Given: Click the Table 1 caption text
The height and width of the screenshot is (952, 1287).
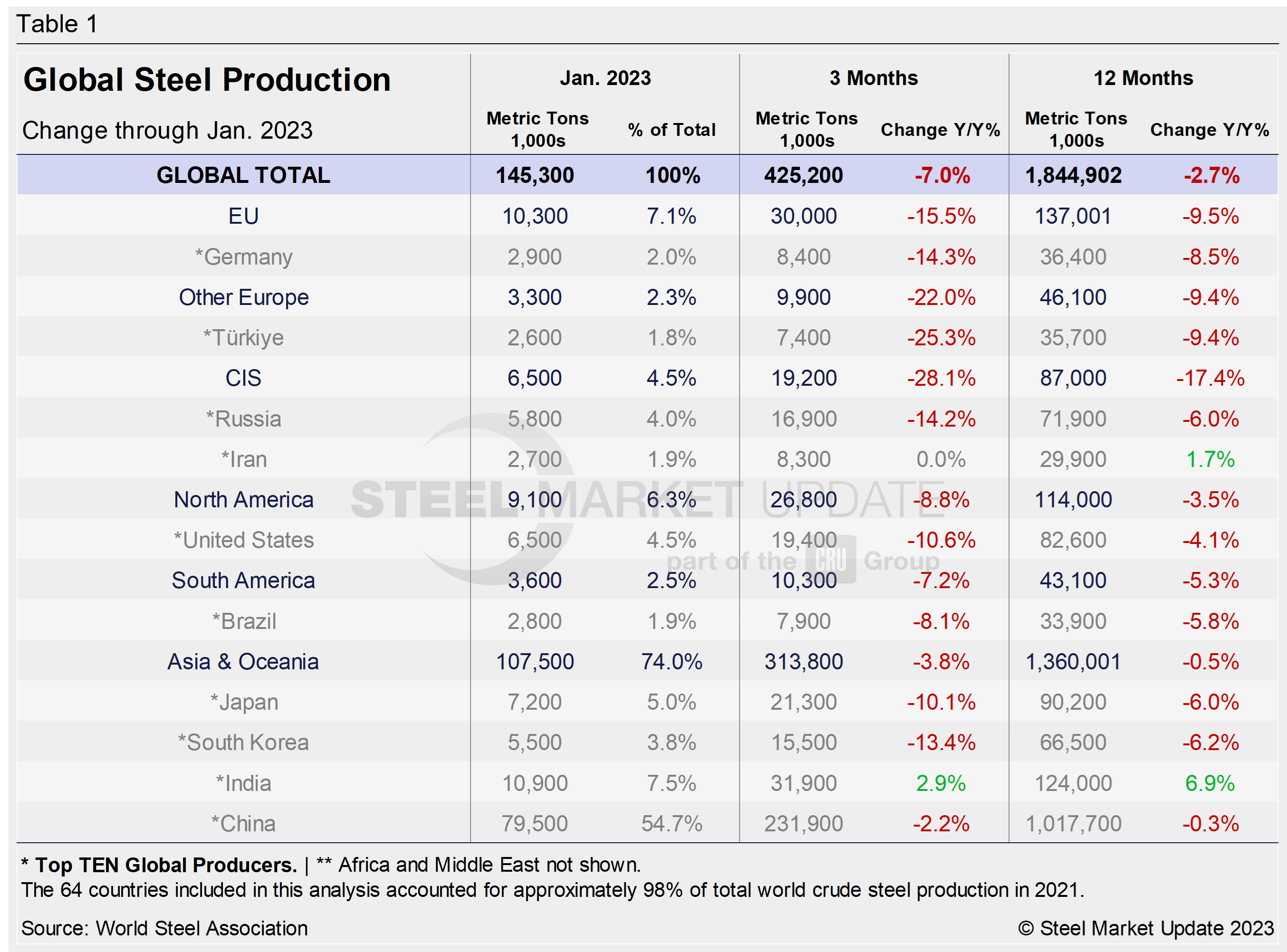Looking at the screenshot, I should [57, 24].
